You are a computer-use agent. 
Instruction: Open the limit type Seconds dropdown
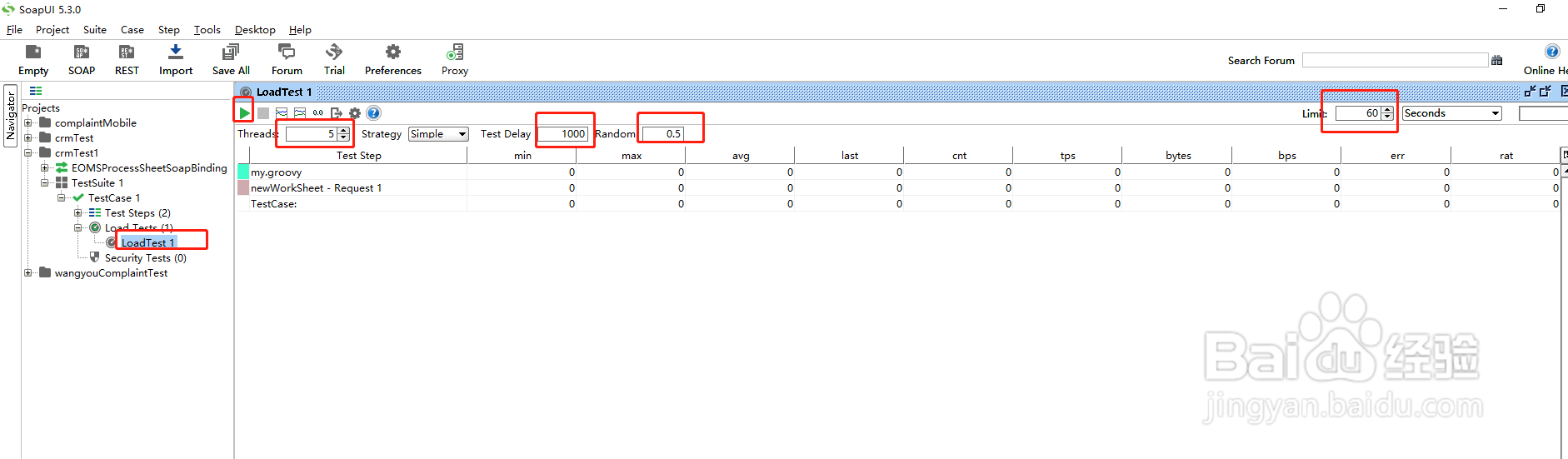tap(1451, 113)
